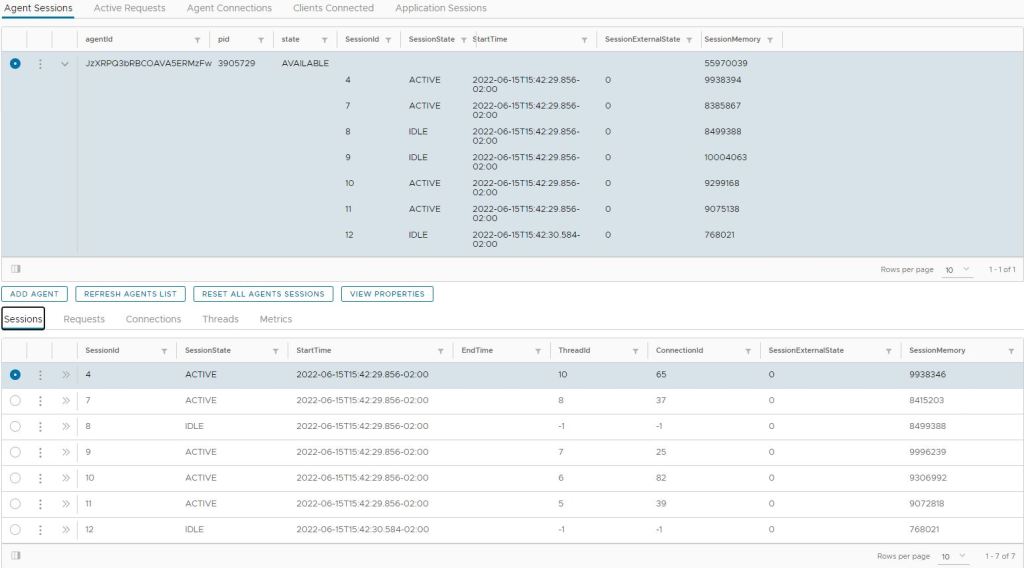Select the Agent Sessions tab
Image resolution: width=1024 pixels, height=568 pixels.
tap(38, 8)
